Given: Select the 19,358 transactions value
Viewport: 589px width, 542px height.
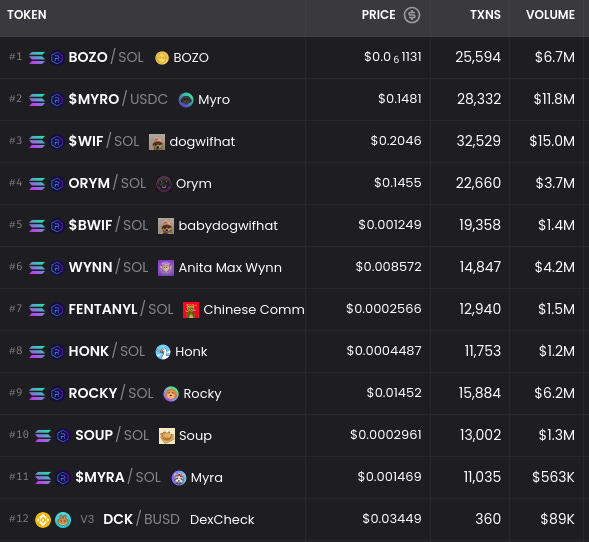Looking at the screenshot, I should 480,225.
